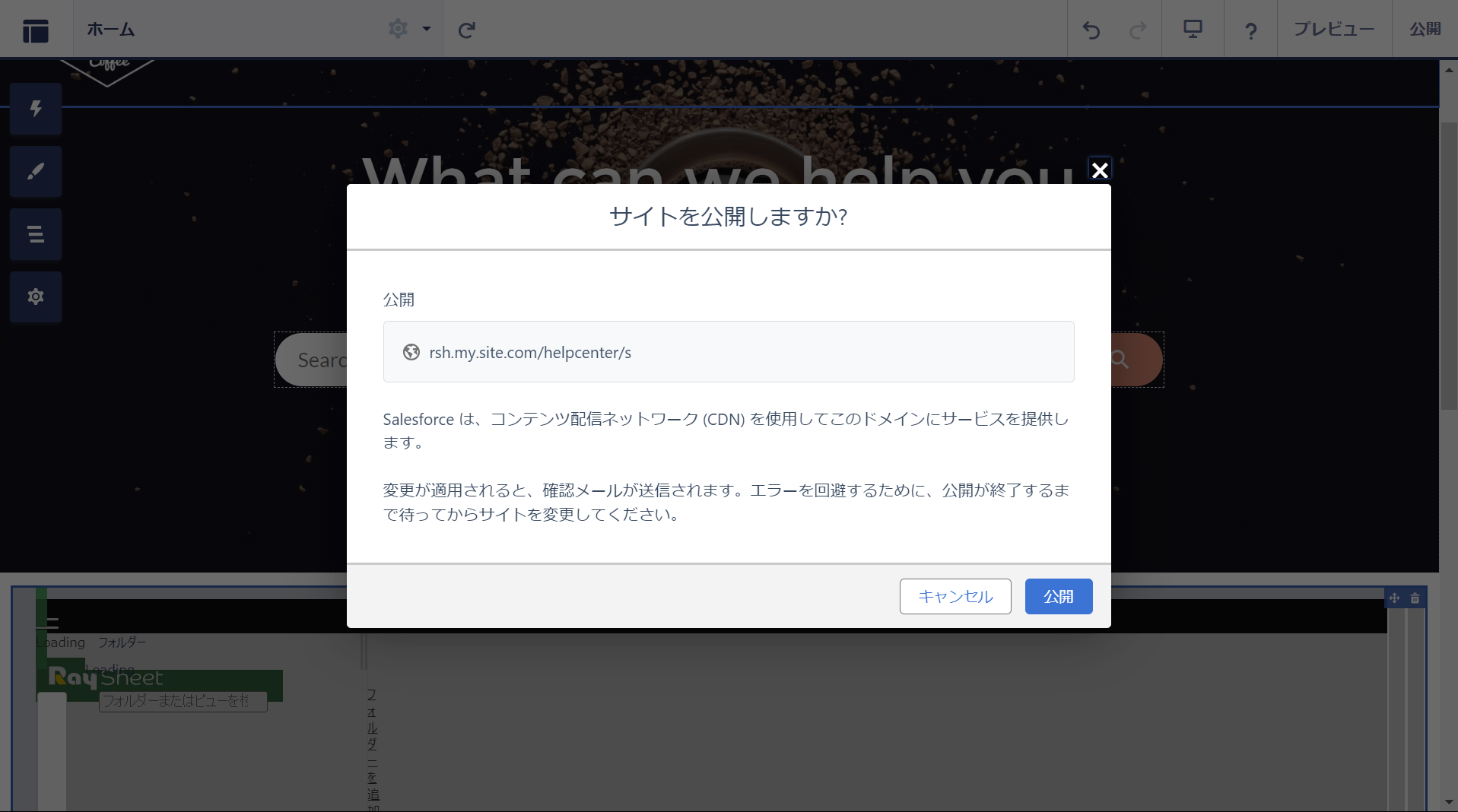Click the Search input field on the hero banner
The width and height of the screenshot is (1458, 812).
[312, 360]
